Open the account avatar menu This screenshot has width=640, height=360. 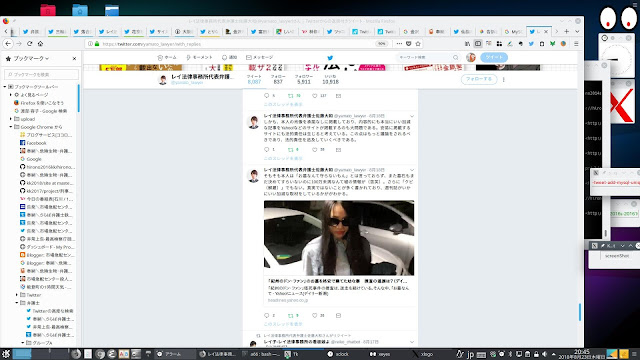click(471, 58)
